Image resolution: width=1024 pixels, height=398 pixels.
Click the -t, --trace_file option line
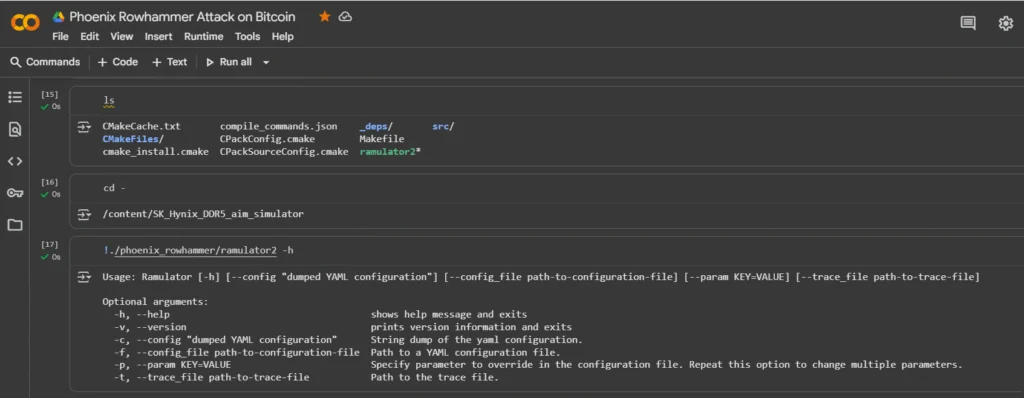pyautogui.click(x=306, y=378)
